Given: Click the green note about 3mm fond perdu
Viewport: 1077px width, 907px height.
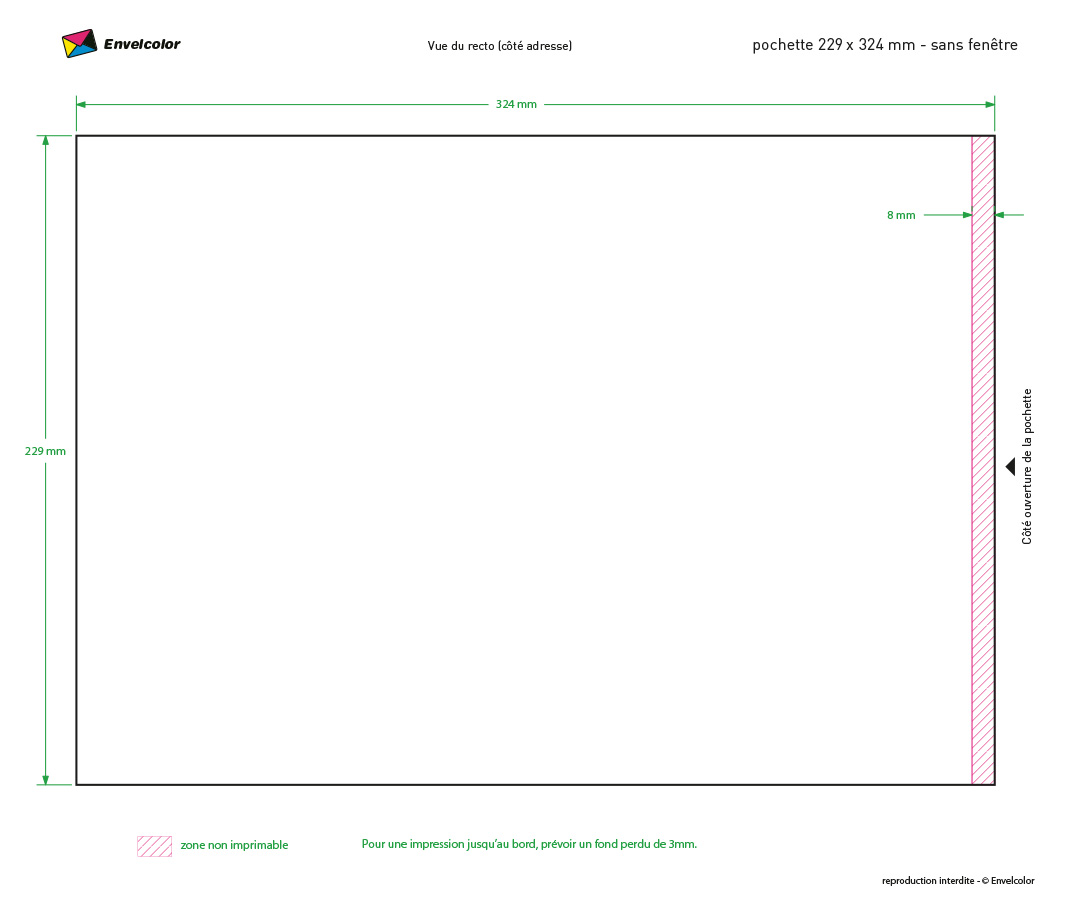Looking at the screenshot, I should tap(529, 844).
